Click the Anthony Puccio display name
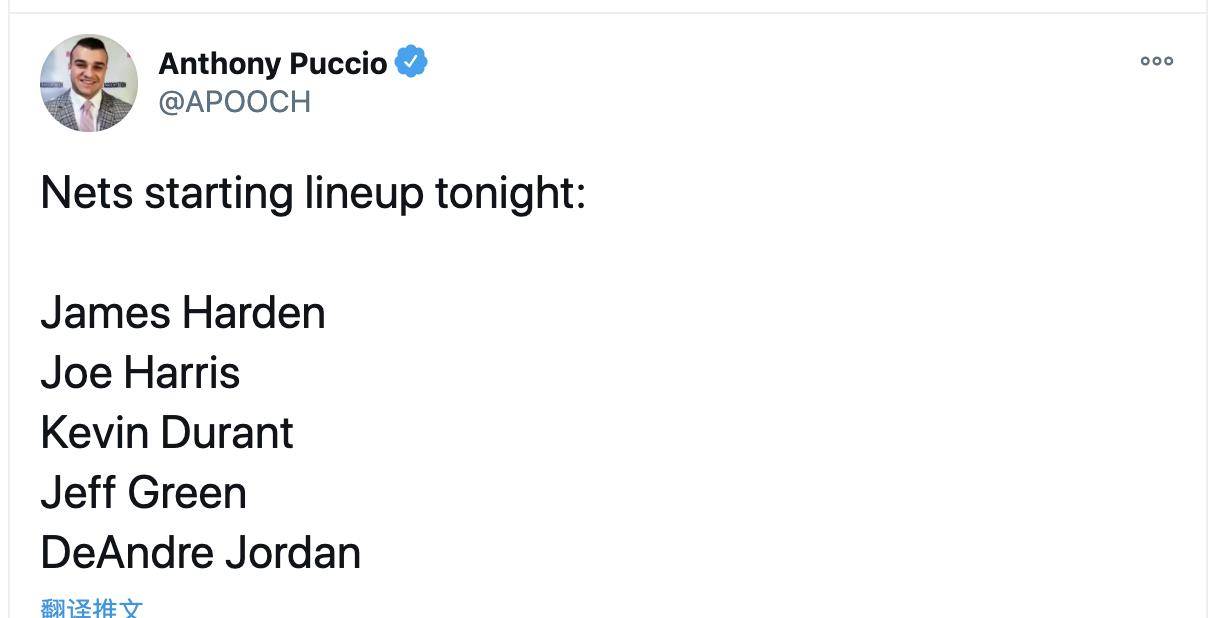 tap(273, 63)
